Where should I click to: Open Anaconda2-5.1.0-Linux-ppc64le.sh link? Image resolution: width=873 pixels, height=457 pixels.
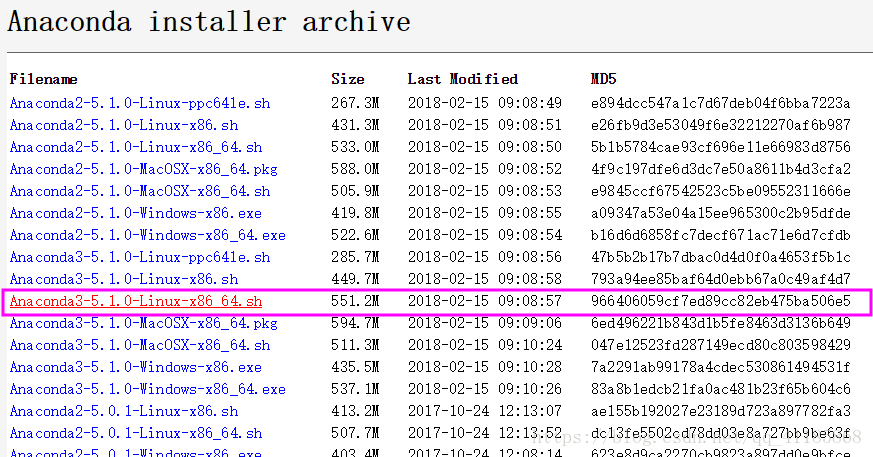point(140,103)
